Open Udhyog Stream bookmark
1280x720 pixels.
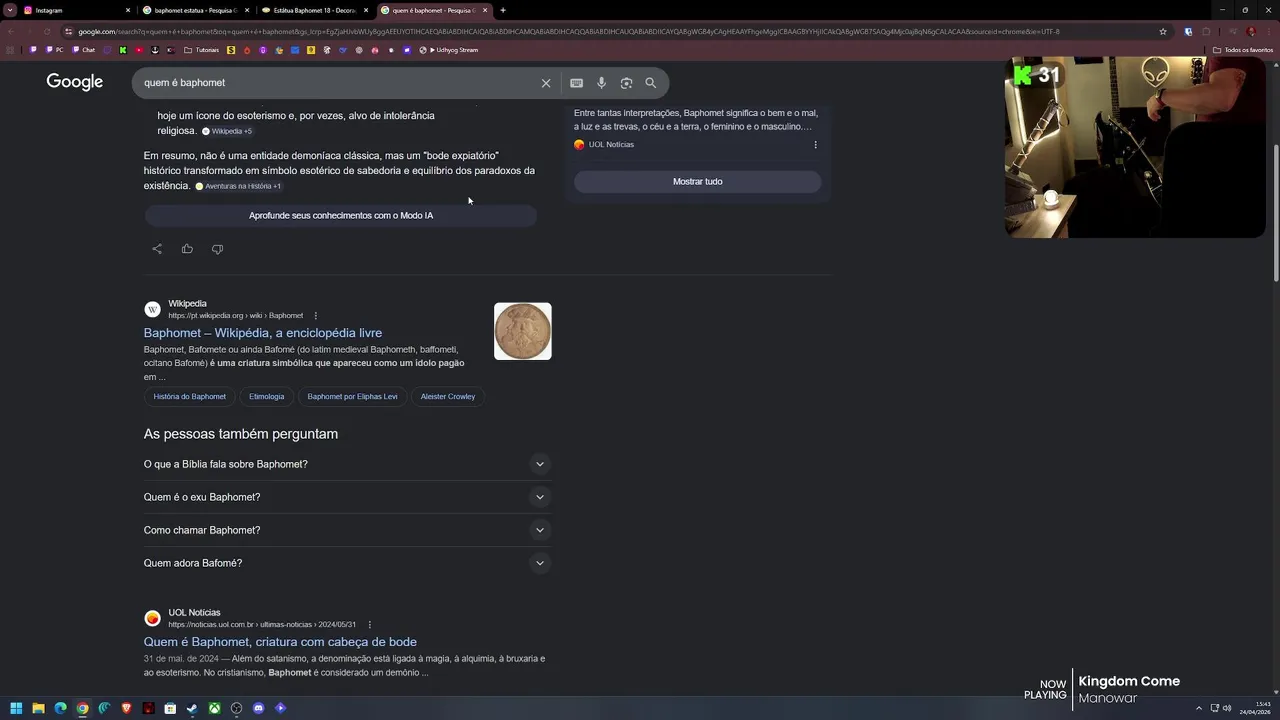[449, 50]
